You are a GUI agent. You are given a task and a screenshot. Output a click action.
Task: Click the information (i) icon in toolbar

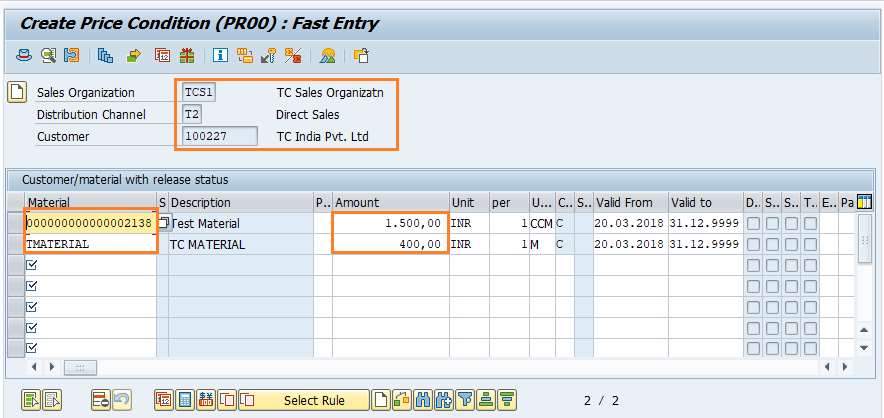(x=221, y=55)
